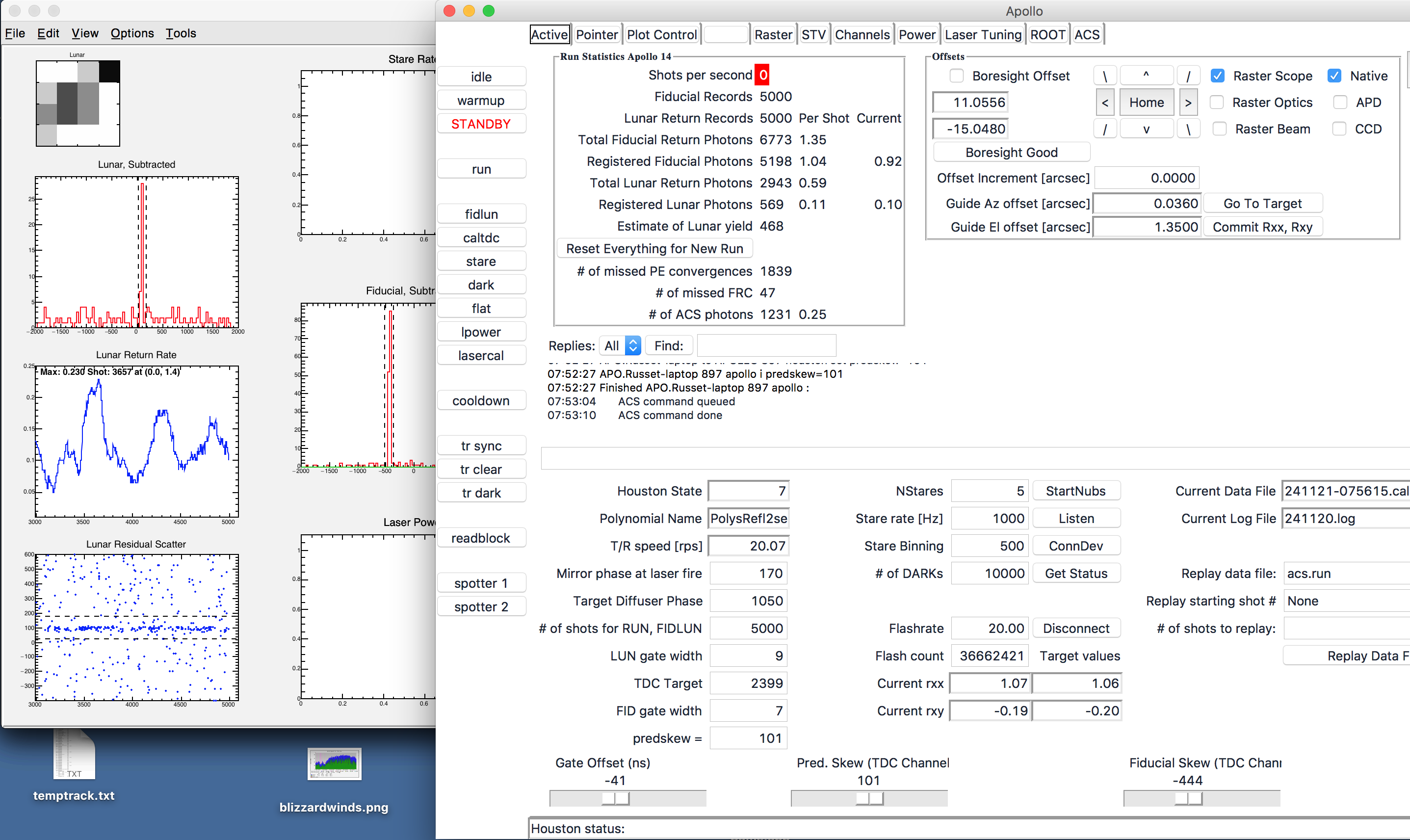Viewport: 1410px width, 840px height.
Task: Click Reset Everything for New Run
Action: tap(654, 248)
